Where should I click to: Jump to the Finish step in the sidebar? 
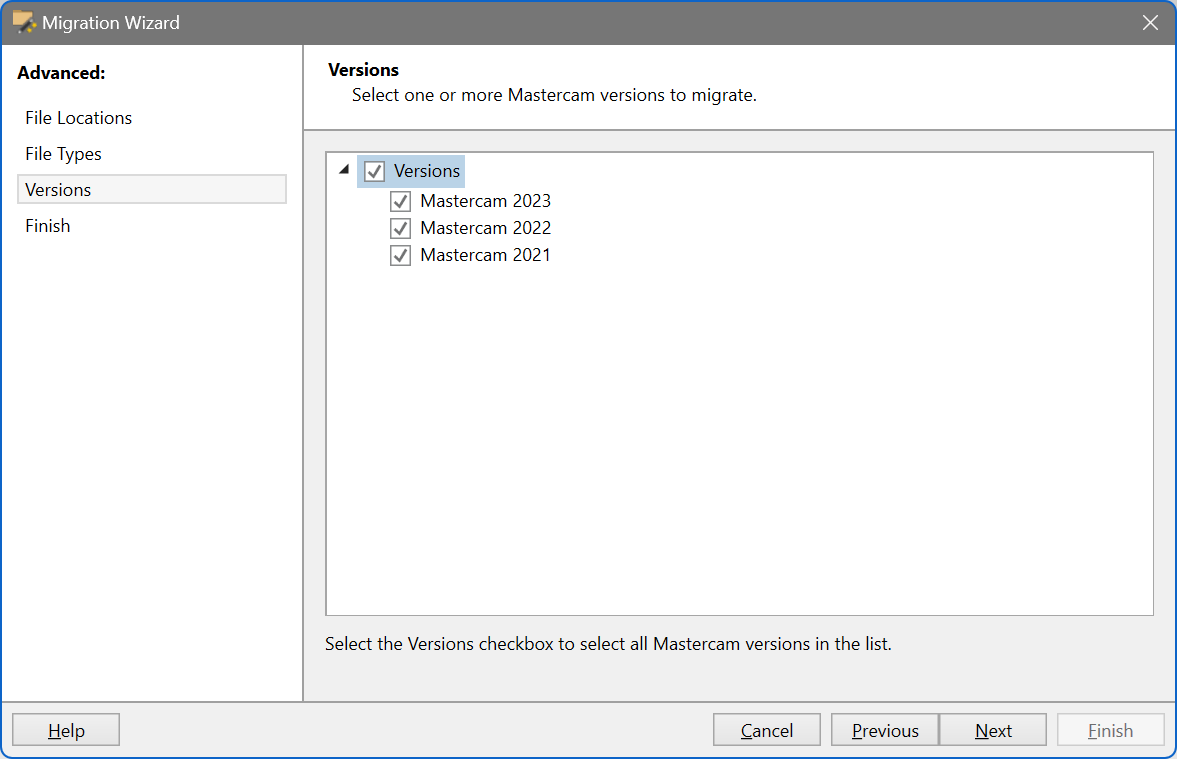(47, 226)
